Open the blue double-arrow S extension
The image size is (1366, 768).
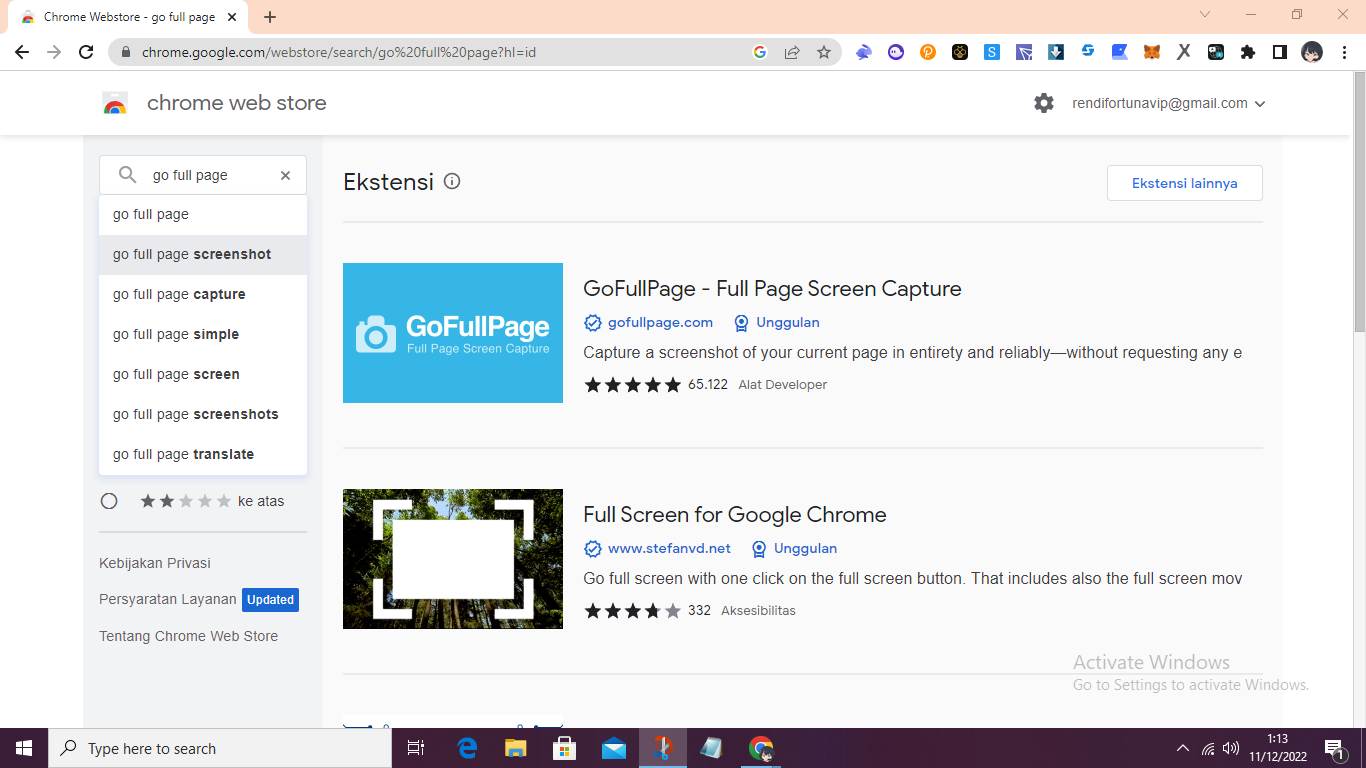pyautogui.click(x=1088, y=52)
